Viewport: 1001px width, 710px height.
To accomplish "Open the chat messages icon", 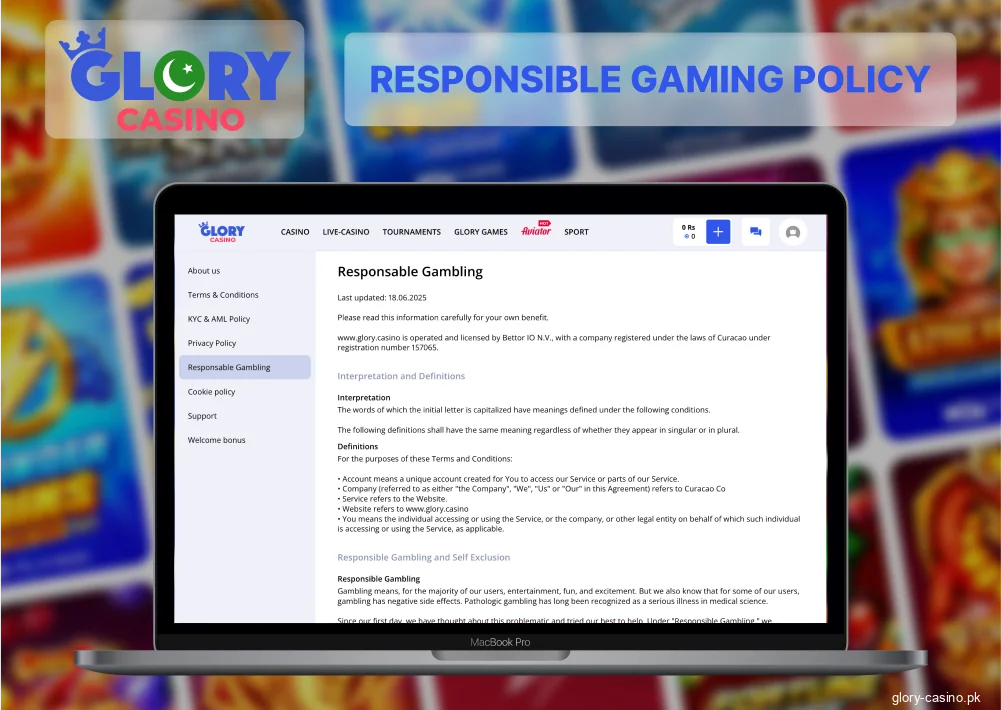I will pos(755,232).
